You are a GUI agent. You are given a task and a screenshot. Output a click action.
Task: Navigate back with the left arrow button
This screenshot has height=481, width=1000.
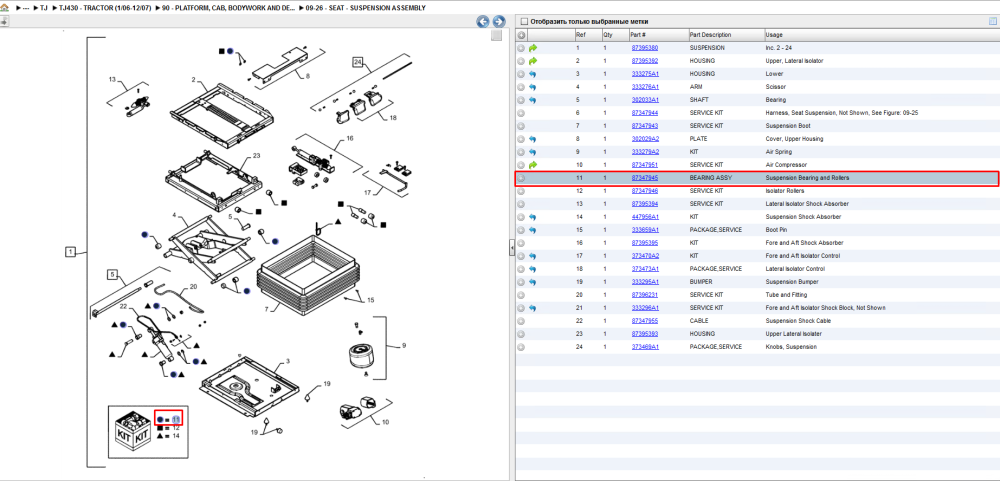[x=483, y=22]
